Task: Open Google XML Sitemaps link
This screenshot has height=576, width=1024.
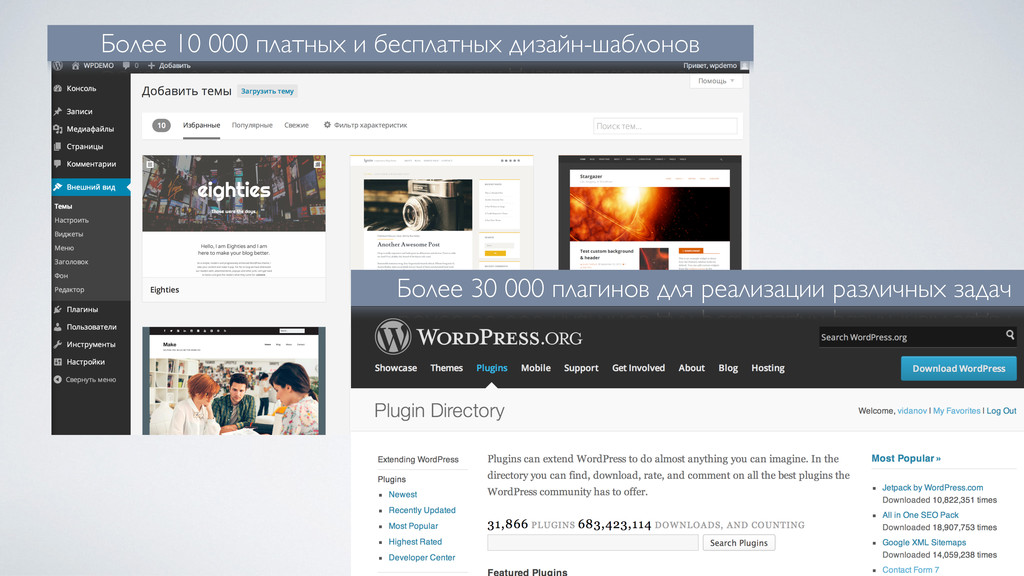Action: point(923,542)
